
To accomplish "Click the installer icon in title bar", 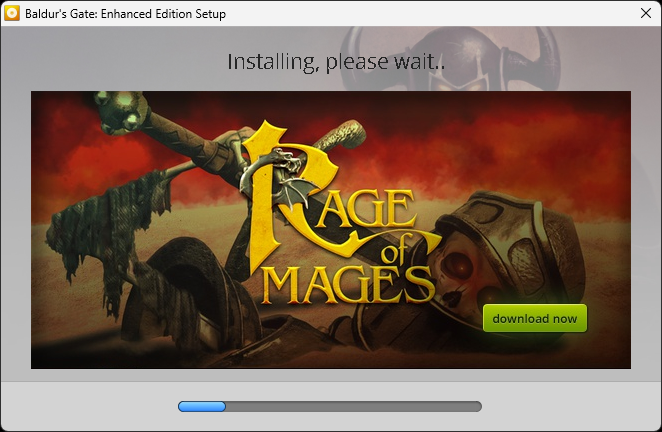I will pyautogui.click(x=12, y=13).
